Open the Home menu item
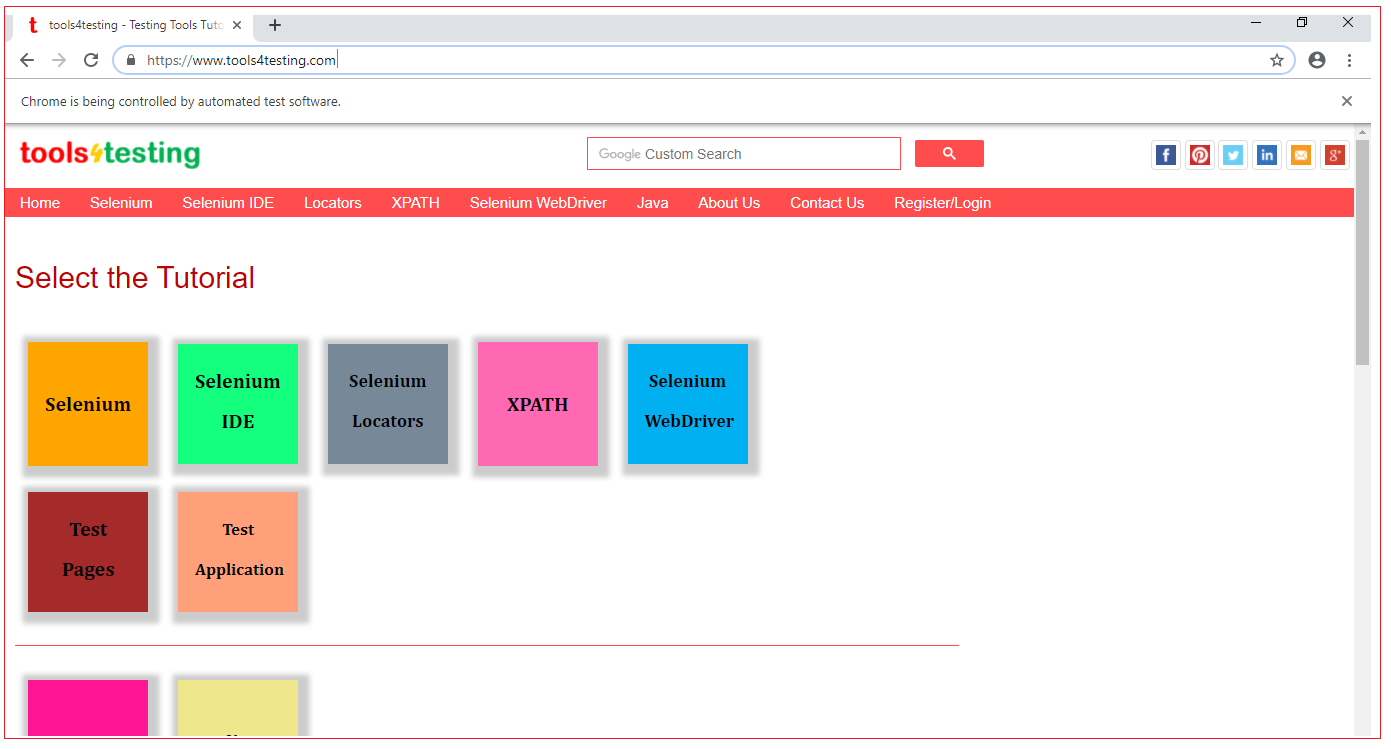This screenshot has width=1391, height=749. (x=40, y=203)
